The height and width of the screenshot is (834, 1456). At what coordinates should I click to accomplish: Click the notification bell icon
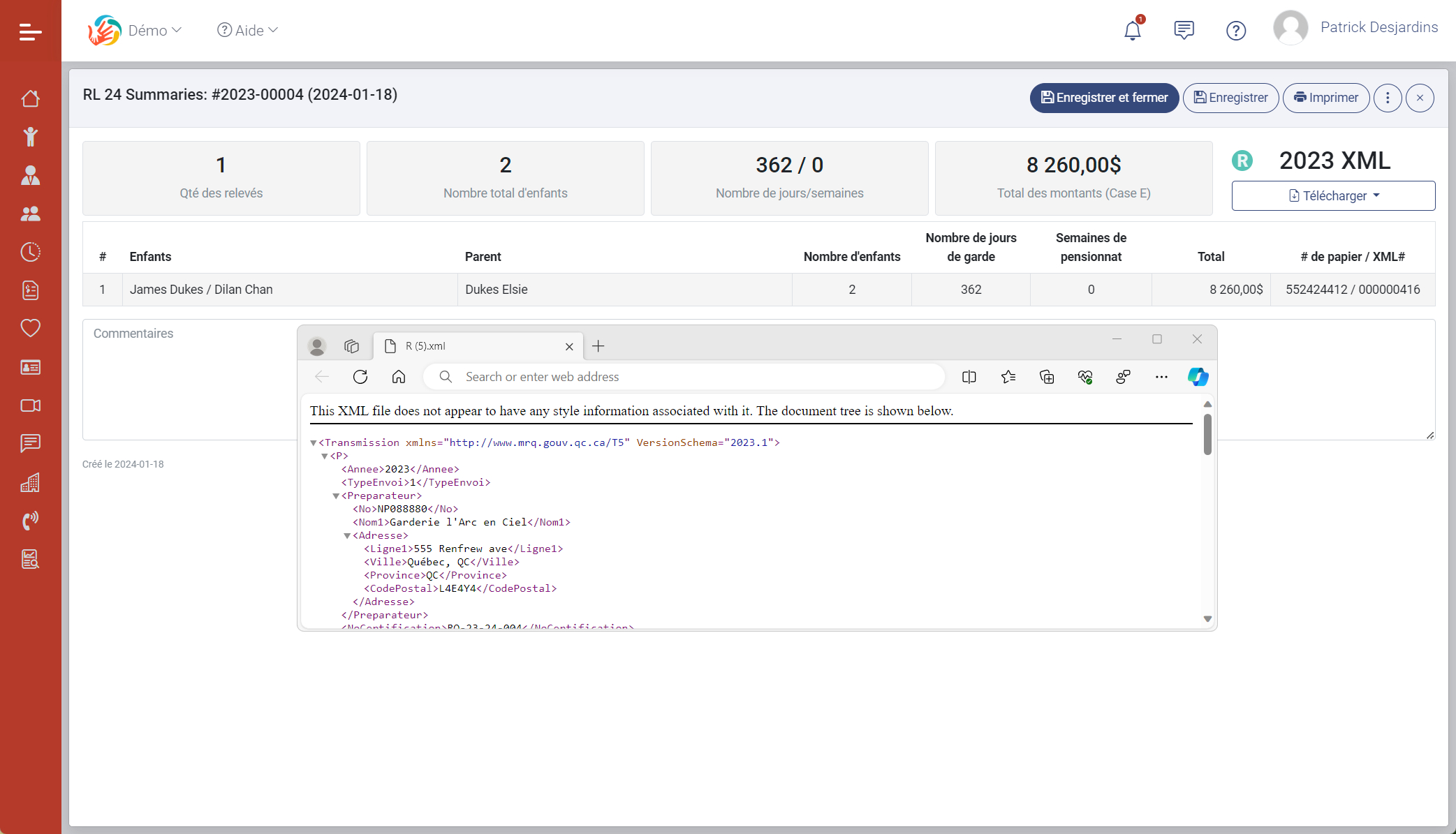(1132, 31)
